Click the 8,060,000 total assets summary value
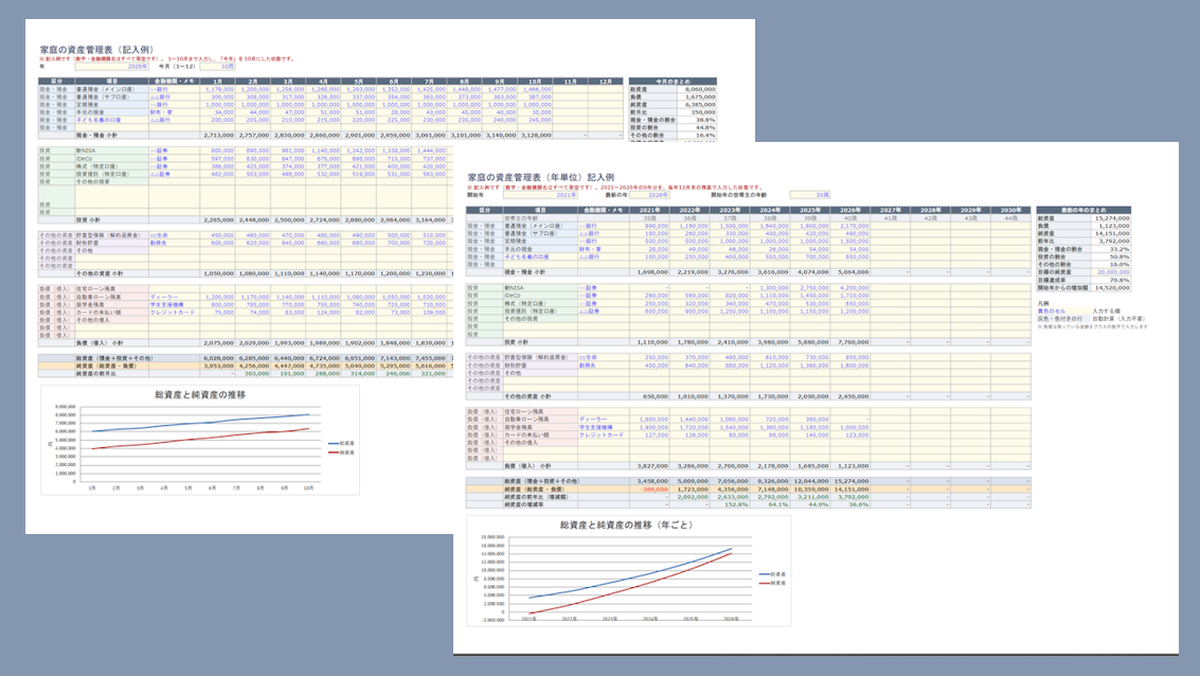1200x676 pixels. 697,89
